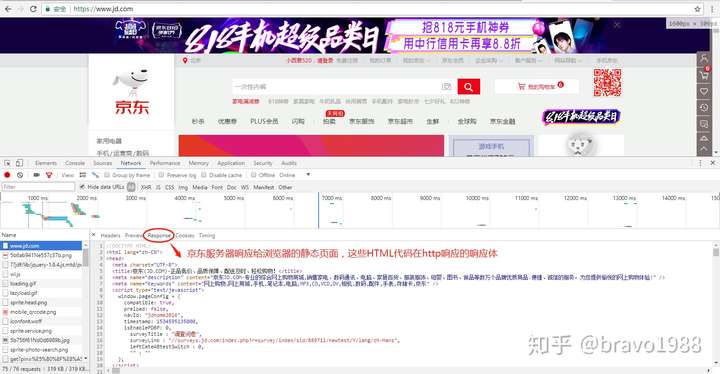Toggle the capture screenshots camera icon
The image size is (720, 374).
(x=36, y=175)
